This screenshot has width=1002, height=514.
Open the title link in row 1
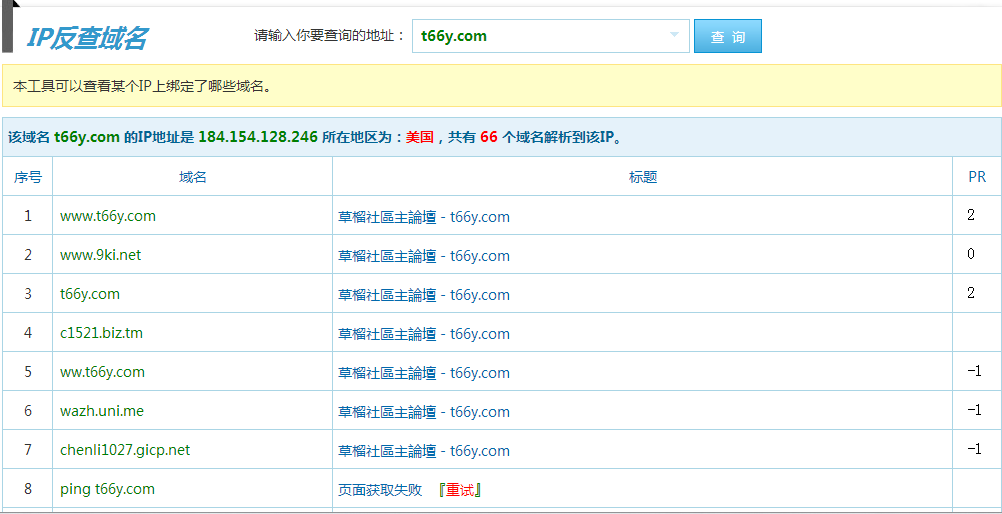[424, 217]
